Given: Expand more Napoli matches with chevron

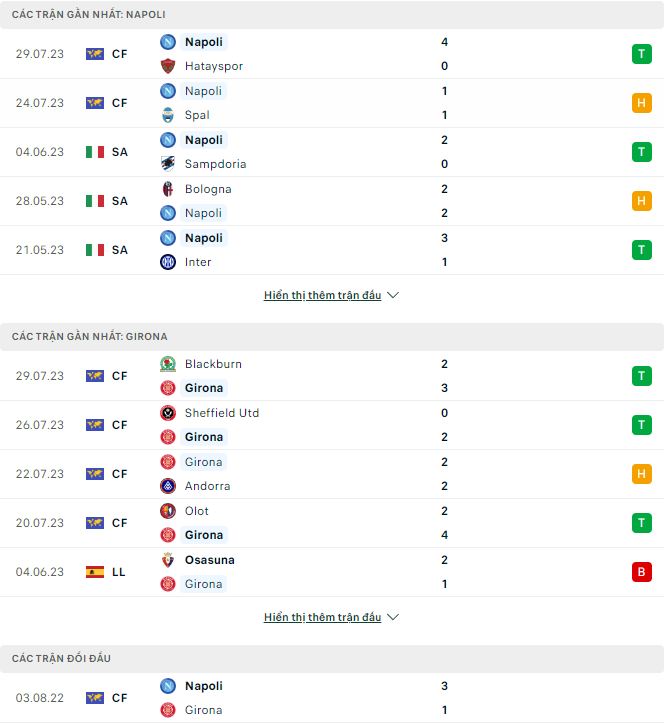Looking at the screenshot, I should [392, 296].
